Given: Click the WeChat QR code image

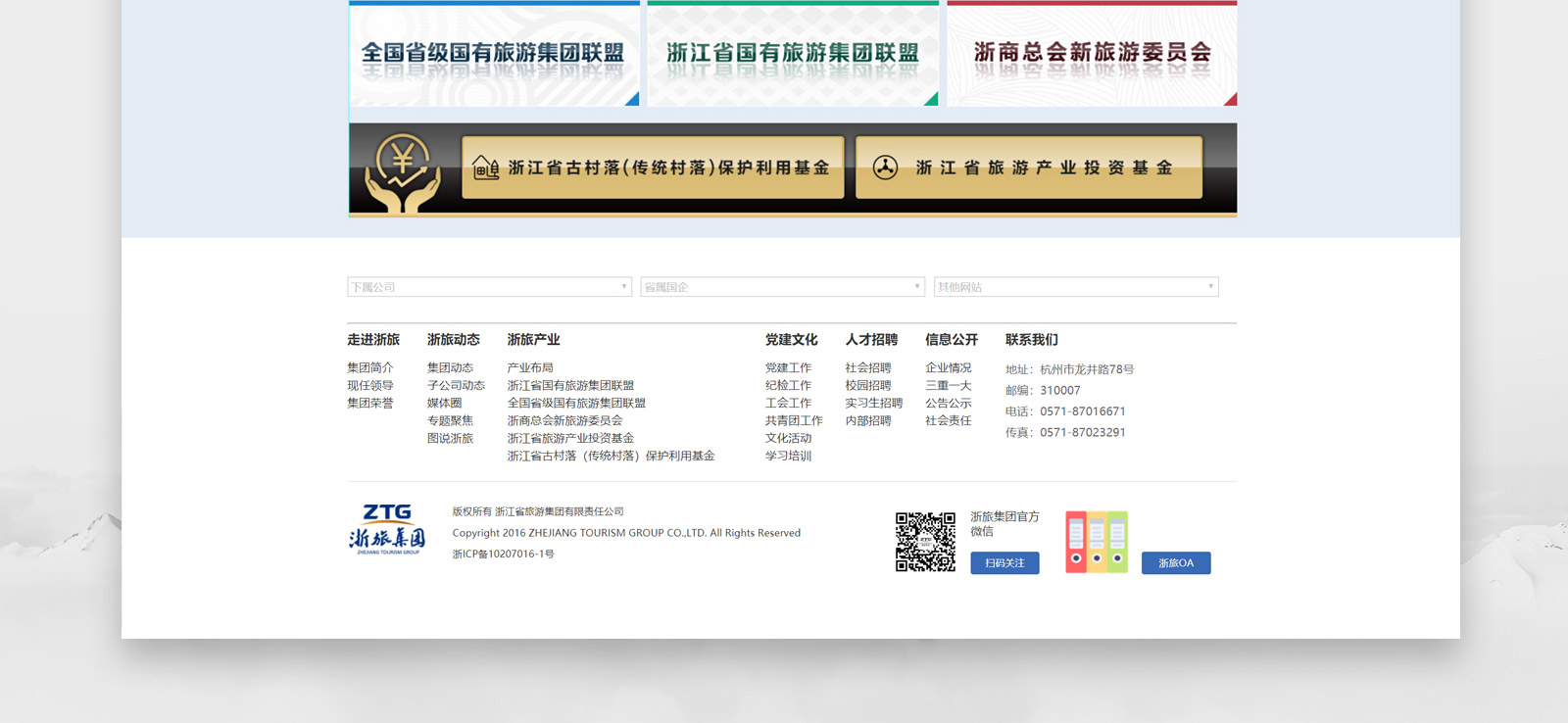Looking at the screenshot, I should (x=925, y=542).
